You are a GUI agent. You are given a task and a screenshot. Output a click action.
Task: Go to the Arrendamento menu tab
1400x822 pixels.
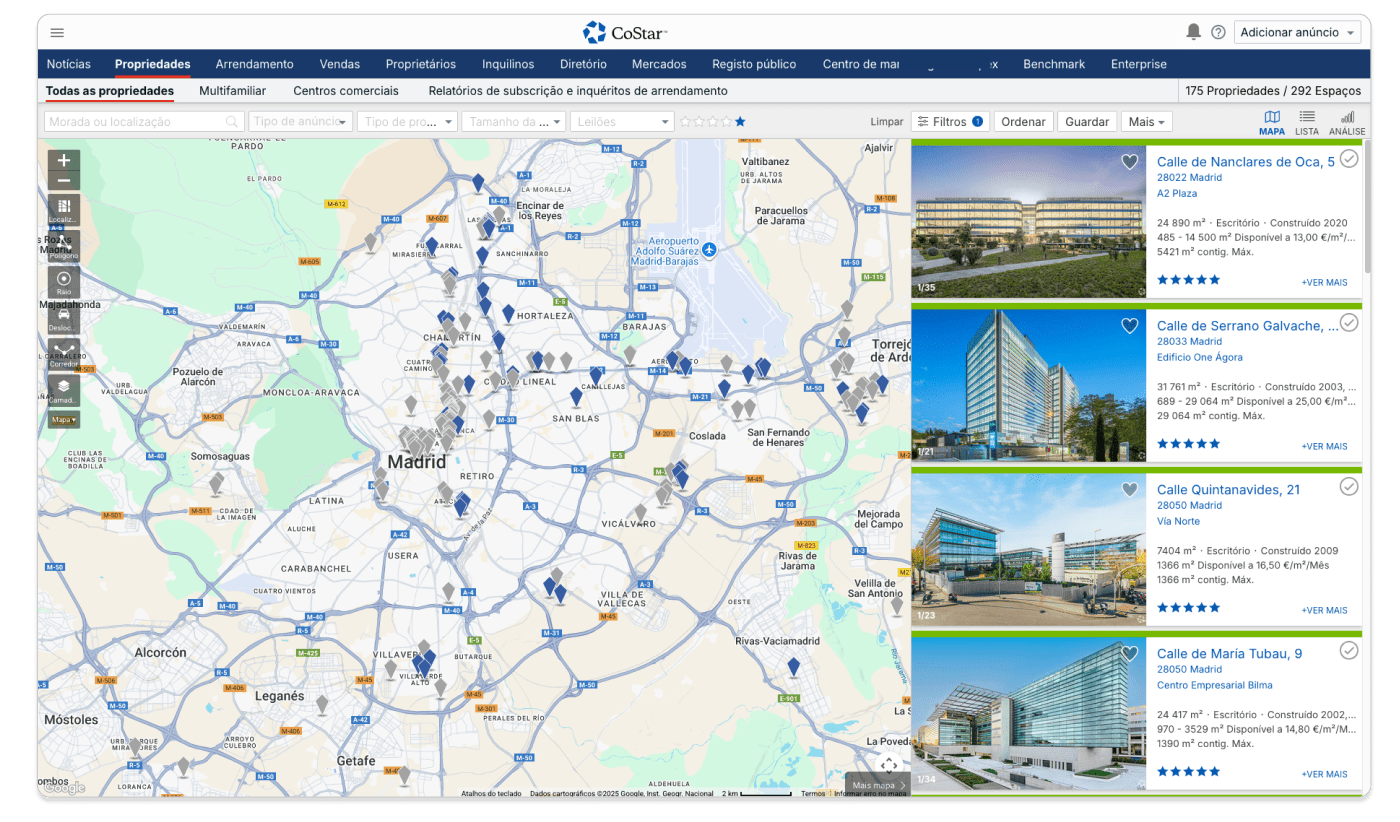pos(254,64)
